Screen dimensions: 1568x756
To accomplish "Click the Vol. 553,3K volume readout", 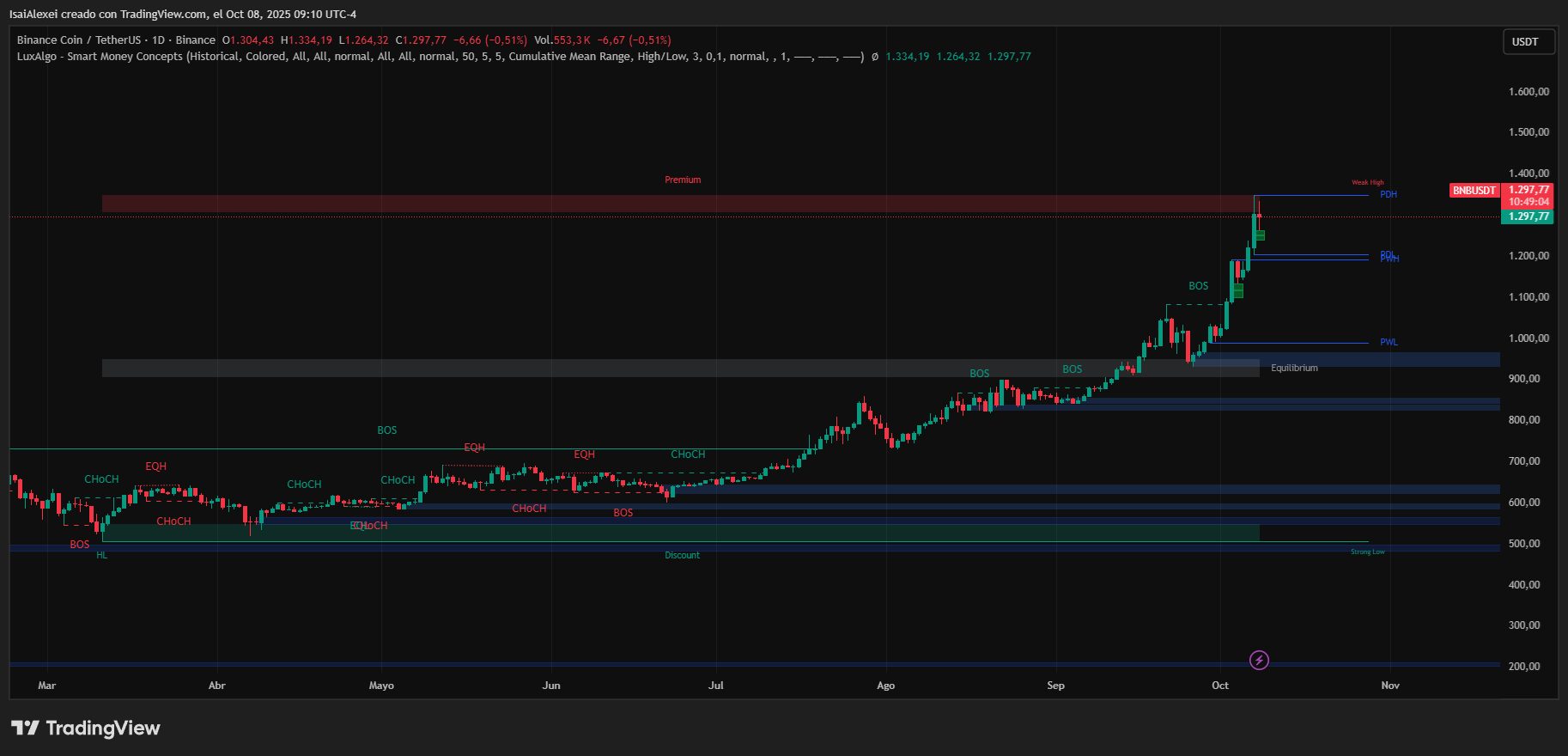I will (562, 40).
